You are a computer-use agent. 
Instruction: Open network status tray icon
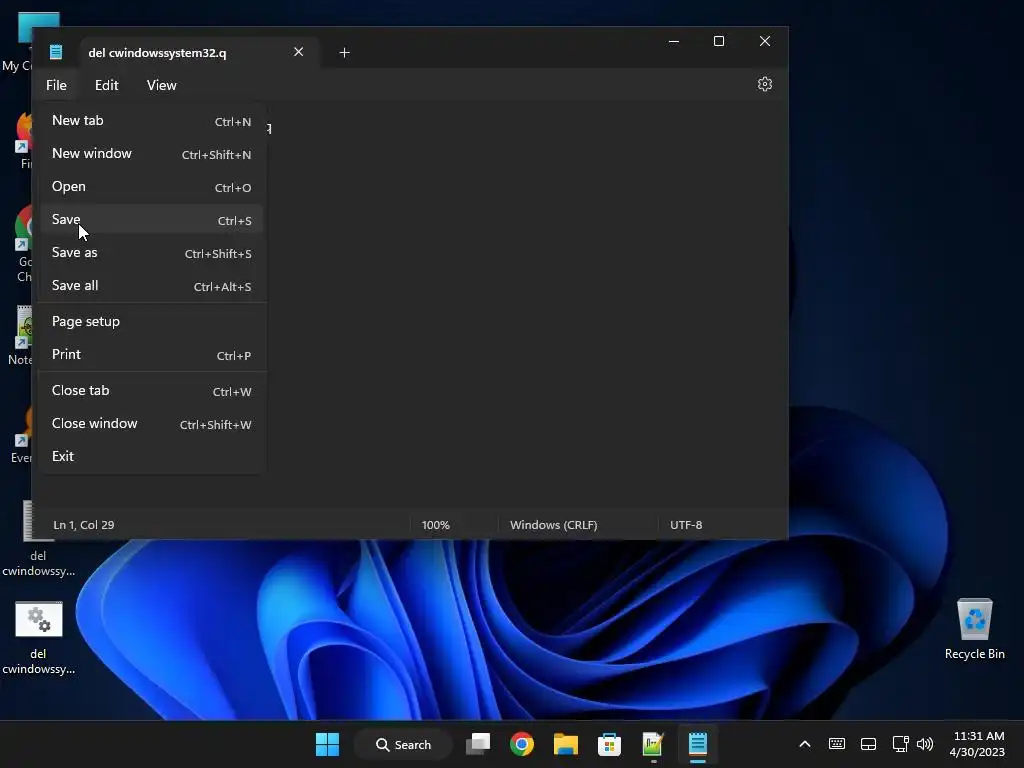(x=901, y=744)
